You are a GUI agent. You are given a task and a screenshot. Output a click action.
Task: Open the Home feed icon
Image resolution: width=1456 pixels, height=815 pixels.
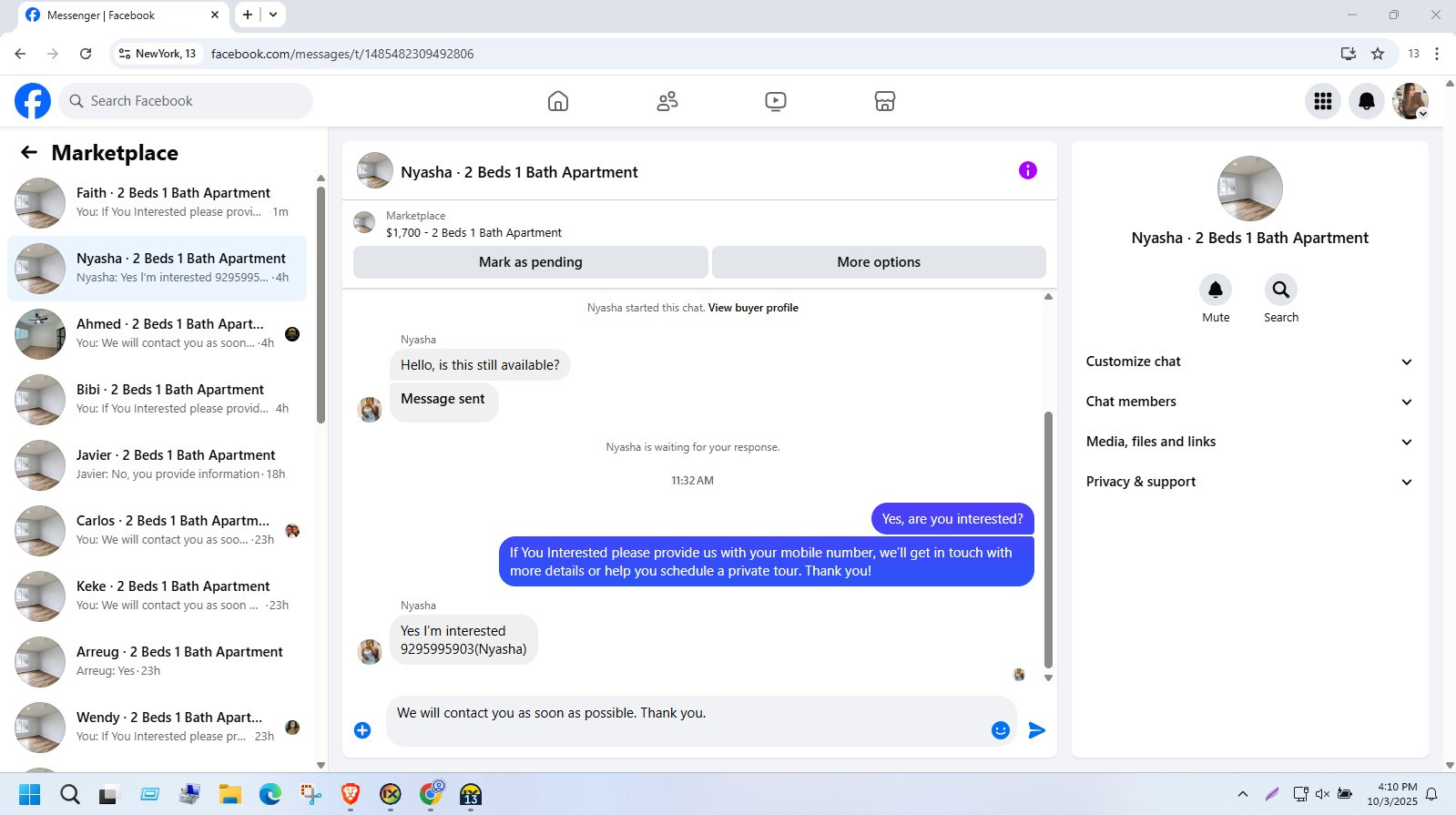(x=558, y=101)
